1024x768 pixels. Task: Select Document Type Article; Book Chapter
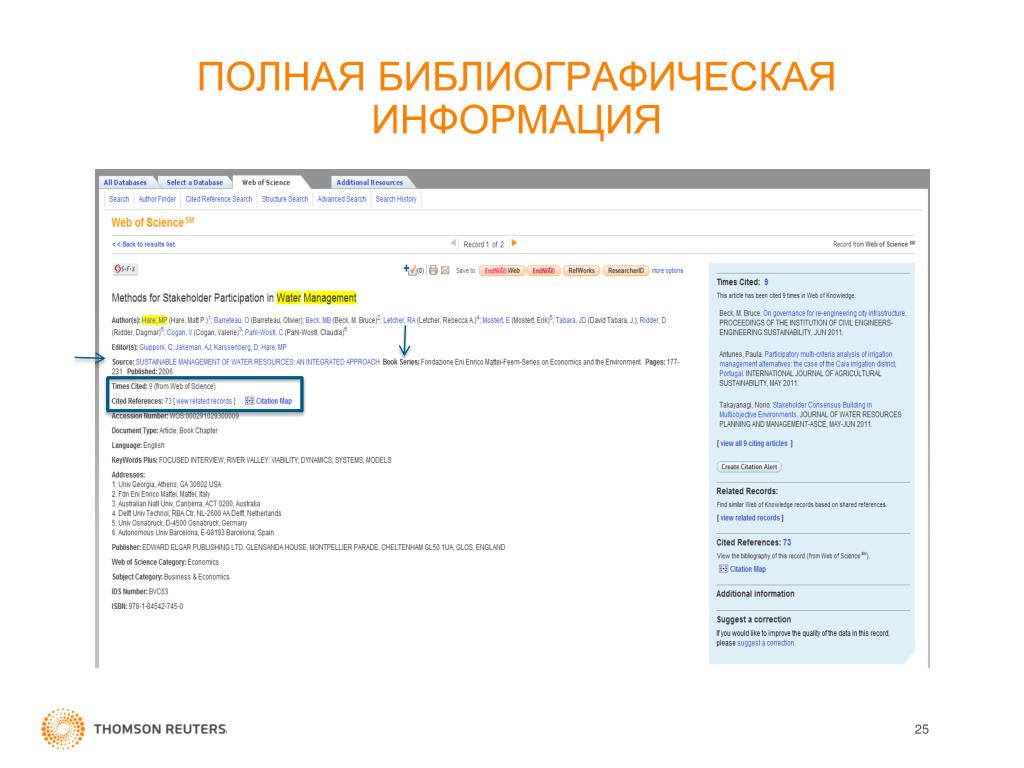coord(165,431)
